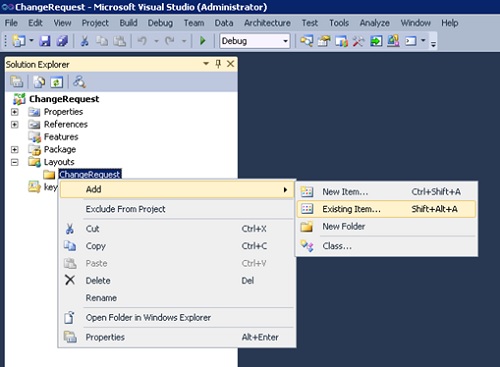Select Existing Item... in the Add submenu

coord(386,209)
